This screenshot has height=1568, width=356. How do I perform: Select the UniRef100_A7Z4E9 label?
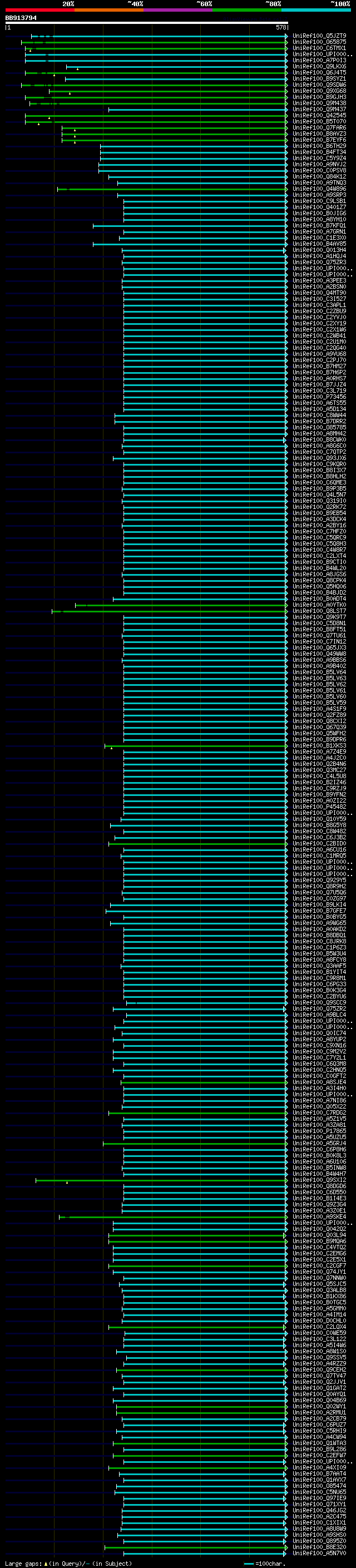tap(319, 751)
